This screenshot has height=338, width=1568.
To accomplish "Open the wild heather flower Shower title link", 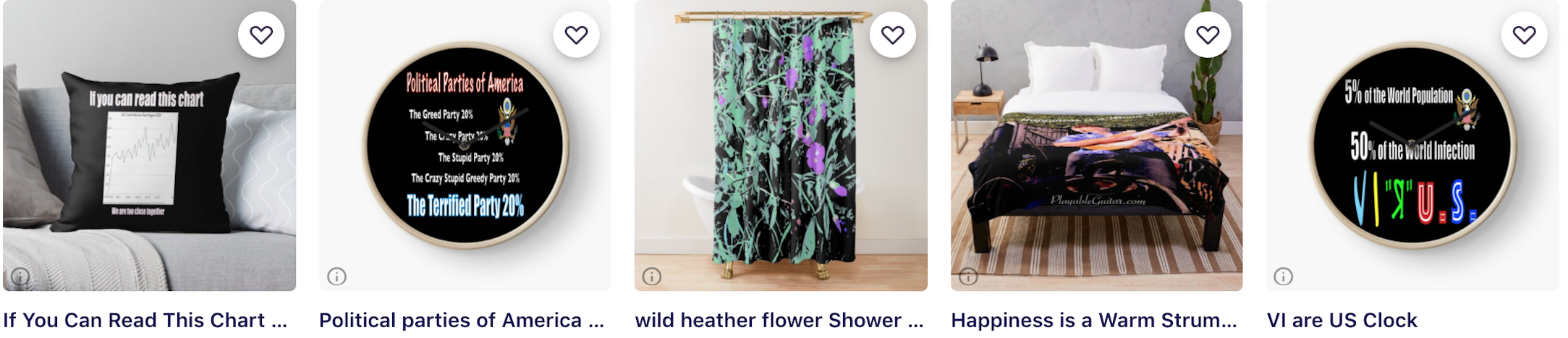I will coord(779,320).
